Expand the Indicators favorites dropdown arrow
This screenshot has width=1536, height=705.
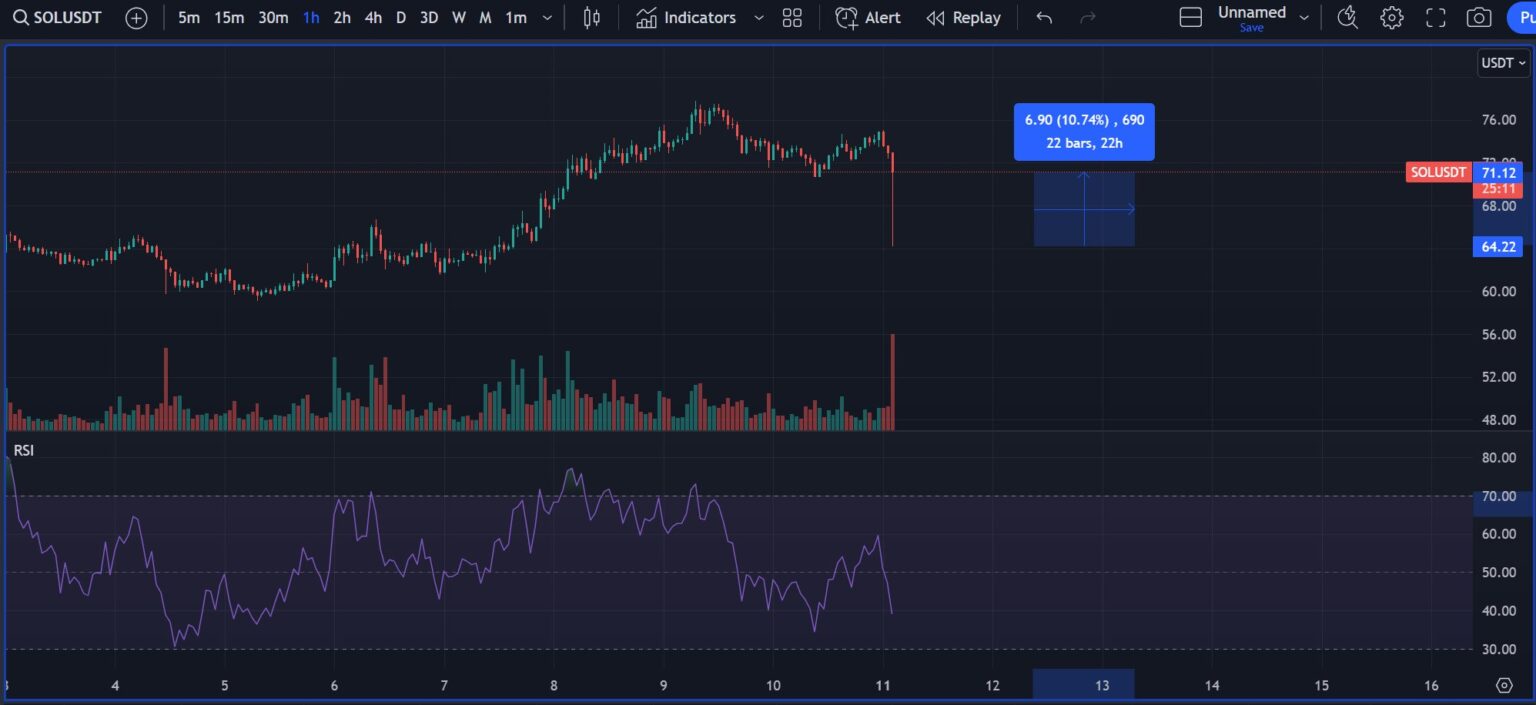click(x=758, y=18)
